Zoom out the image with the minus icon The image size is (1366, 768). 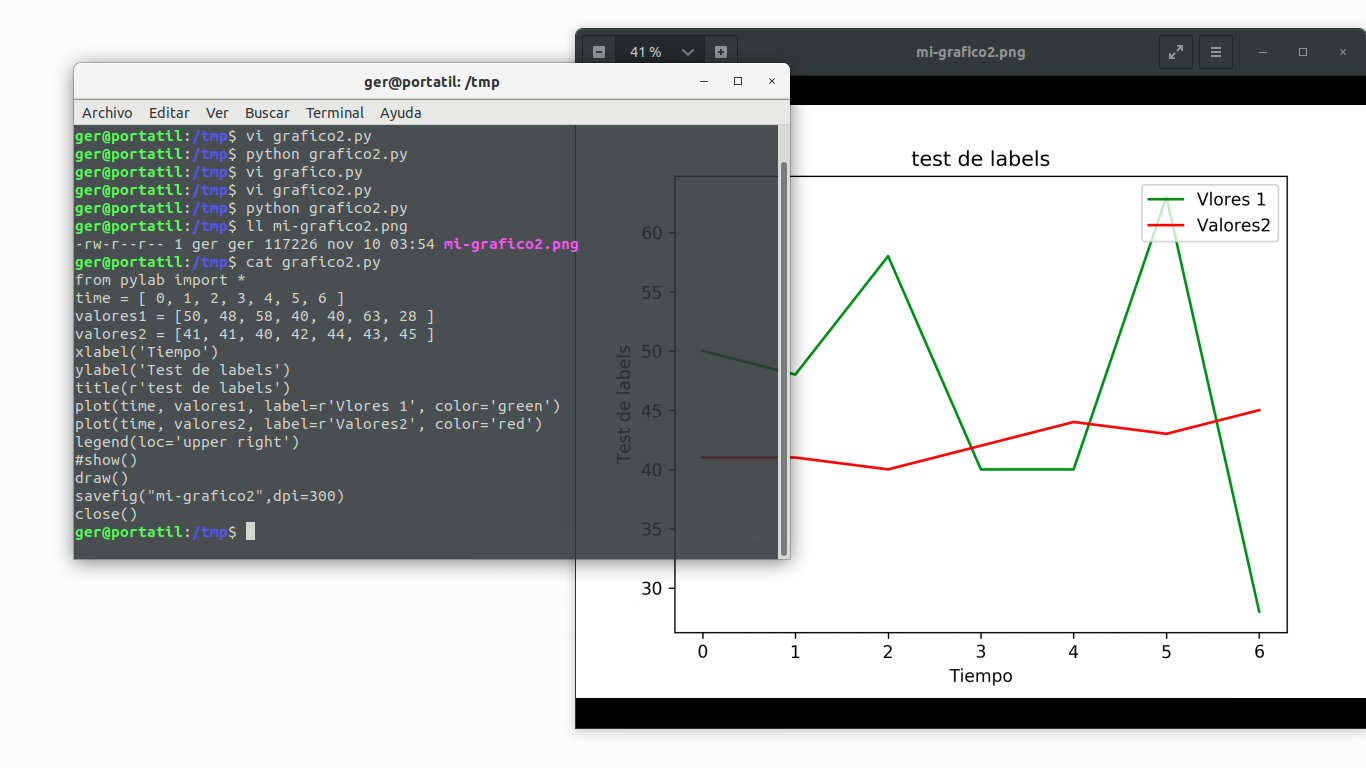pos(597,51)
